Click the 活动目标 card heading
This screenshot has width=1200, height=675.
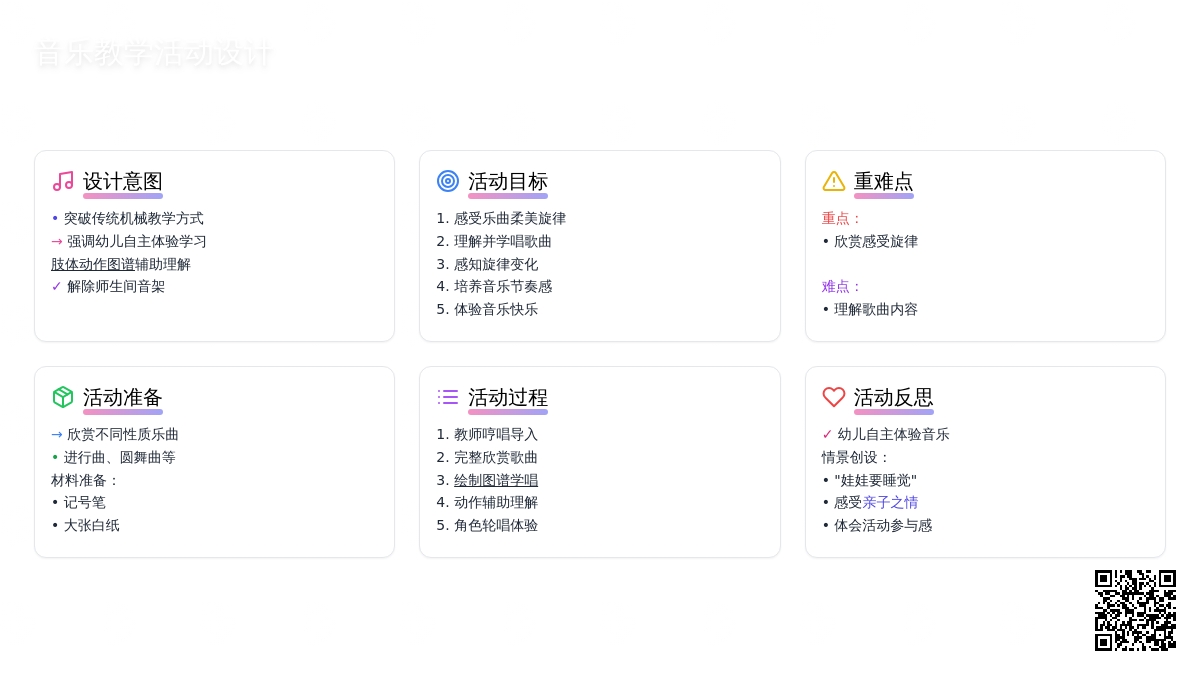point(508,182)
